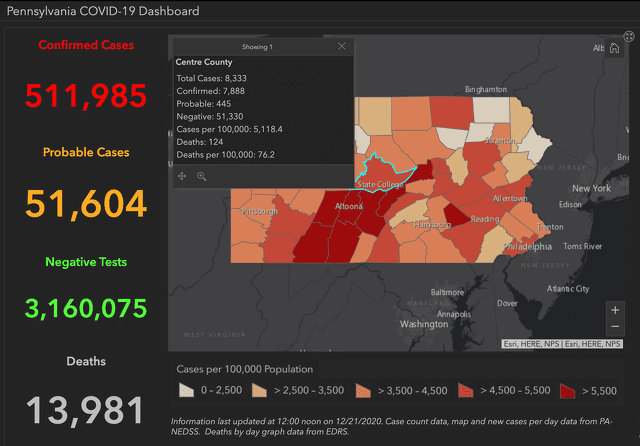Select the Negative Tests count 3,160,075
The height and width of the screenshot is (446, 640).
86,308
